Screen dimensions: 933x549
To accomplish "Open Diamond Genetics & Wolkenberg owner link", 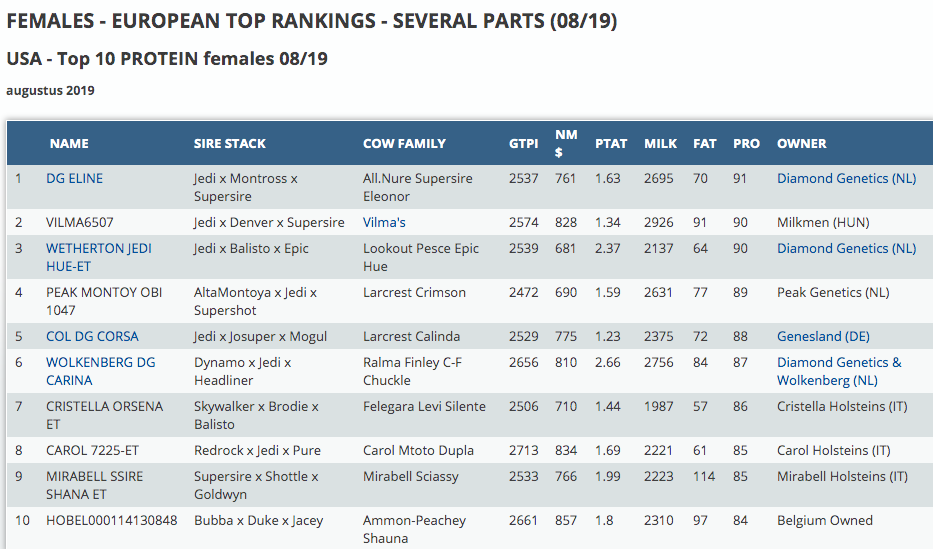I will coord(838,362).
